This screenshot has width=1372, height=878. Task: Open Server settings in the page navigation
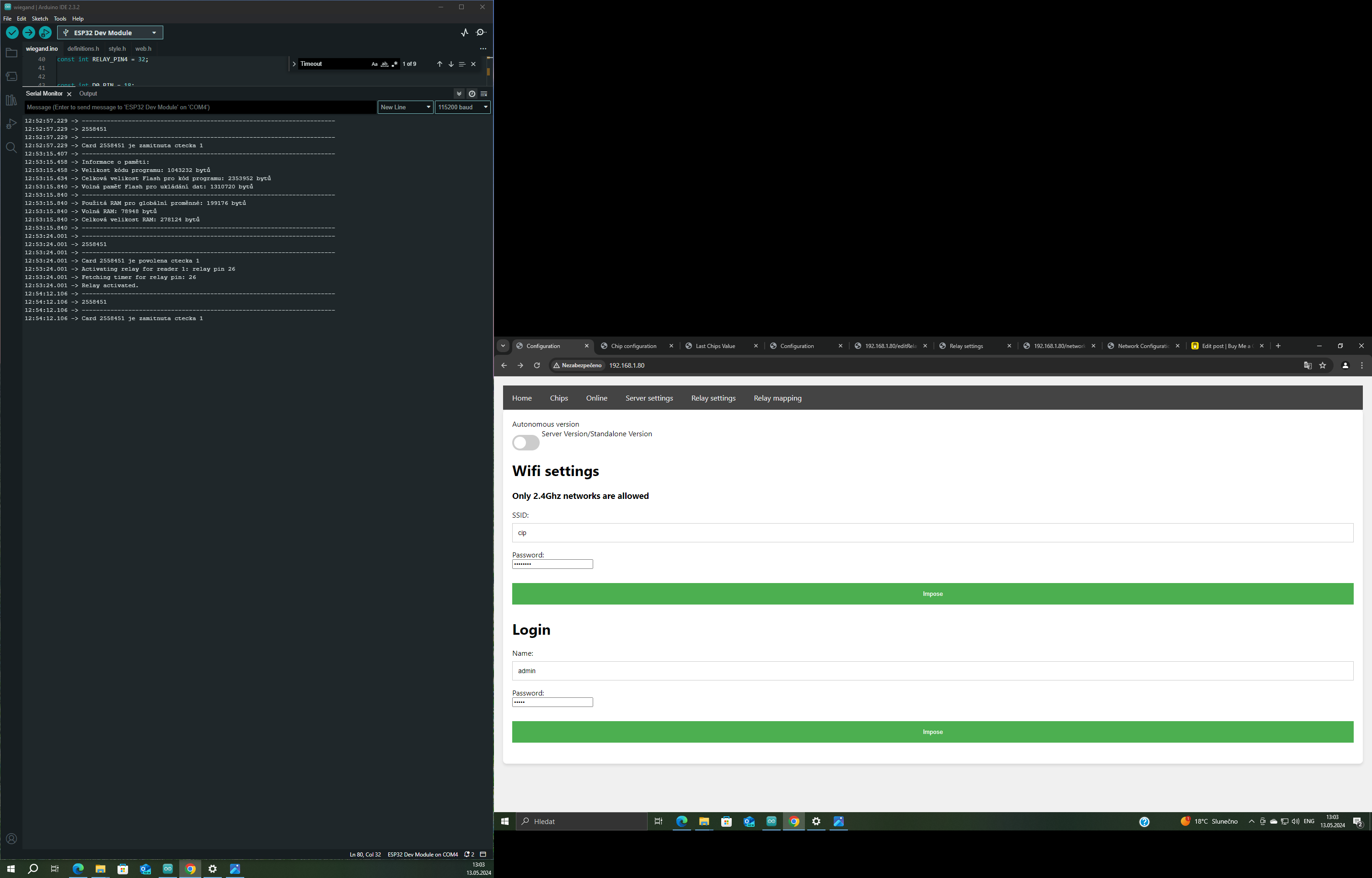[x=648, y=398]
